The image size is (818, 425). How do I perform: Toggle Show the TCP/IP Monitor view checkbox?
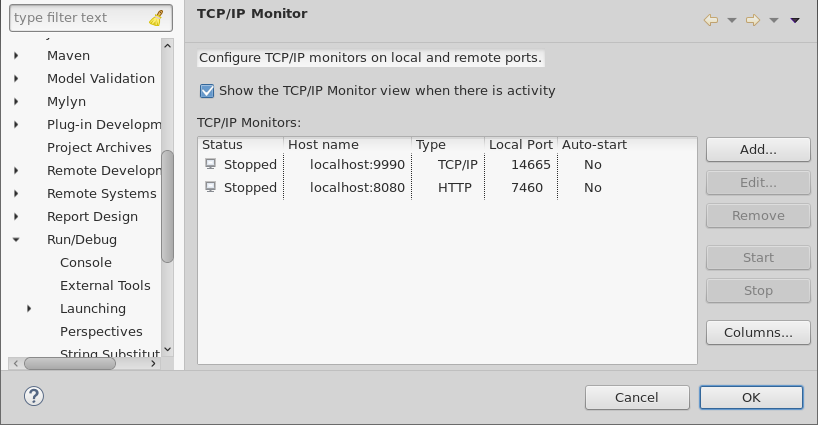coord(207,91)
